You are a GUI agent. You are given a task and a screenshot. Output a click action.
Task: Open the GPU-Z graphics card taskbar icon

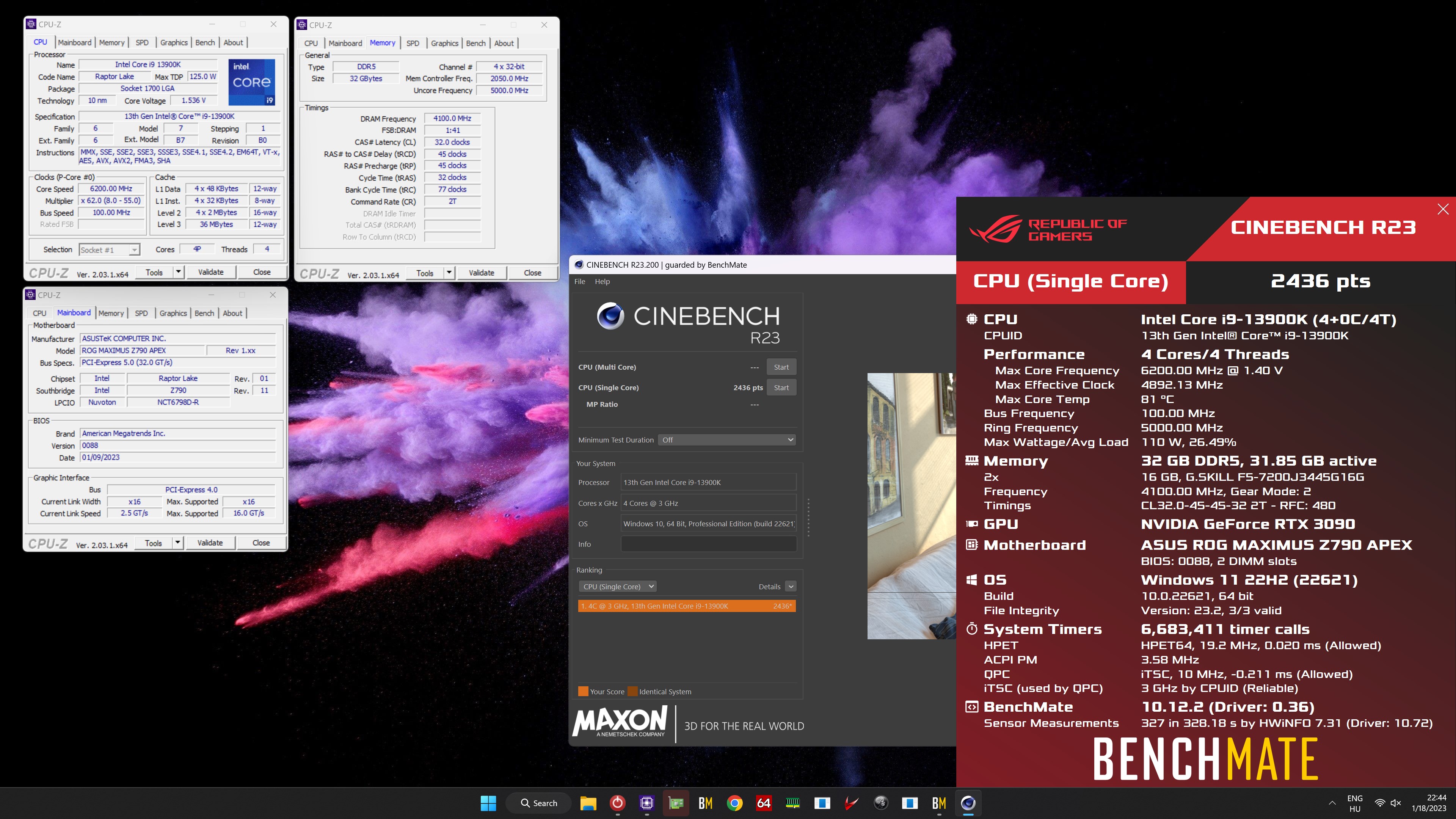pyautogui.click(x=676, y=803)
